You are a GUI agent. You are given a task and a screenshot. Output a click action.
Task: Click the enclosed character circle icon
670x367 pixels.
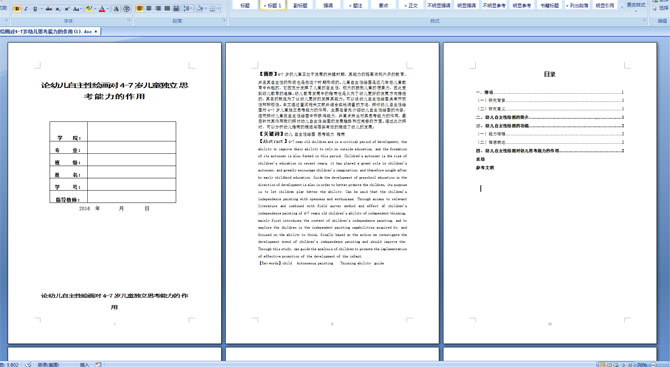click(x=126, y=9)
